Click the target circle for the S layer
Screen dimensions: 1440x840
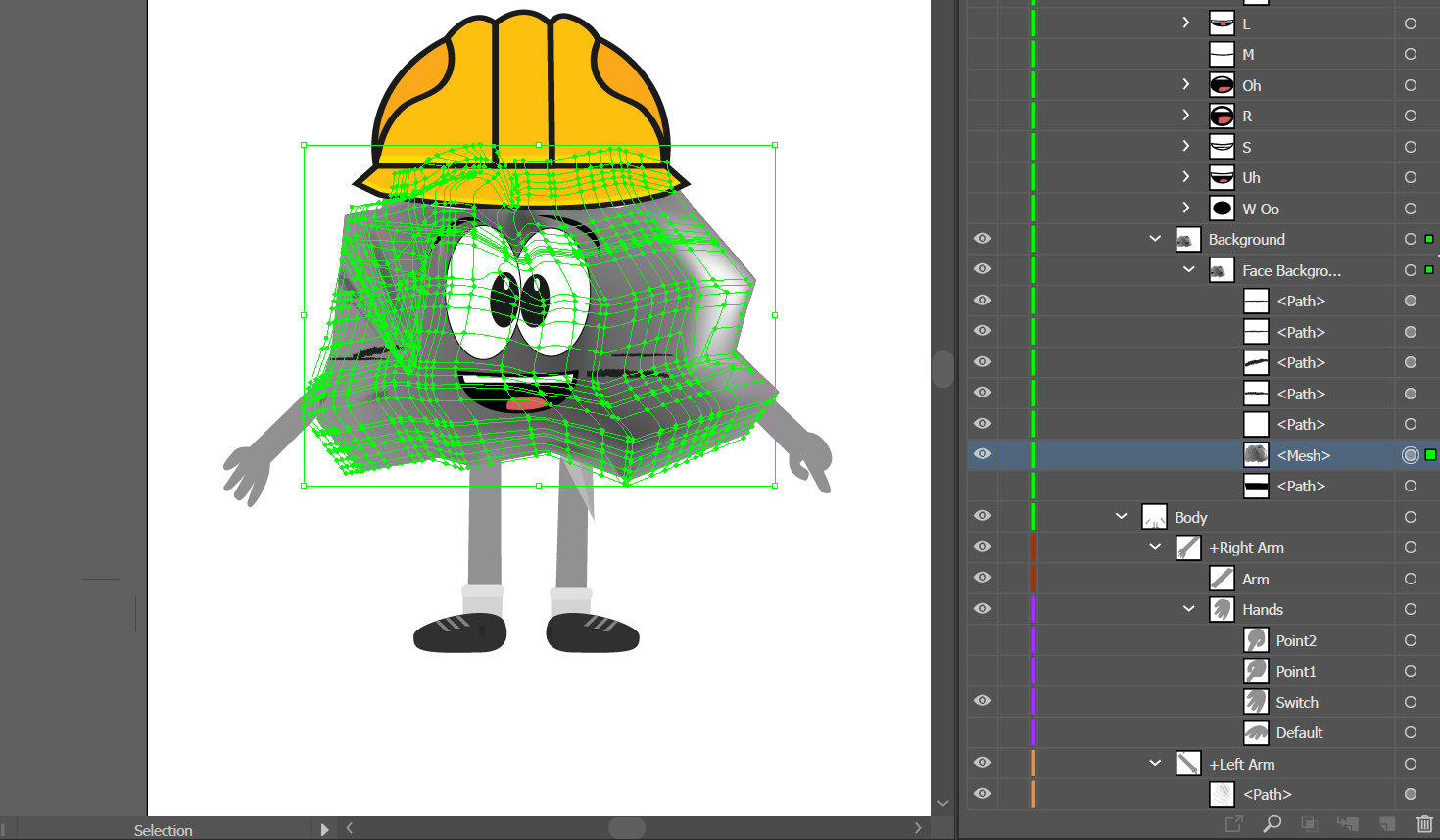1411,147
